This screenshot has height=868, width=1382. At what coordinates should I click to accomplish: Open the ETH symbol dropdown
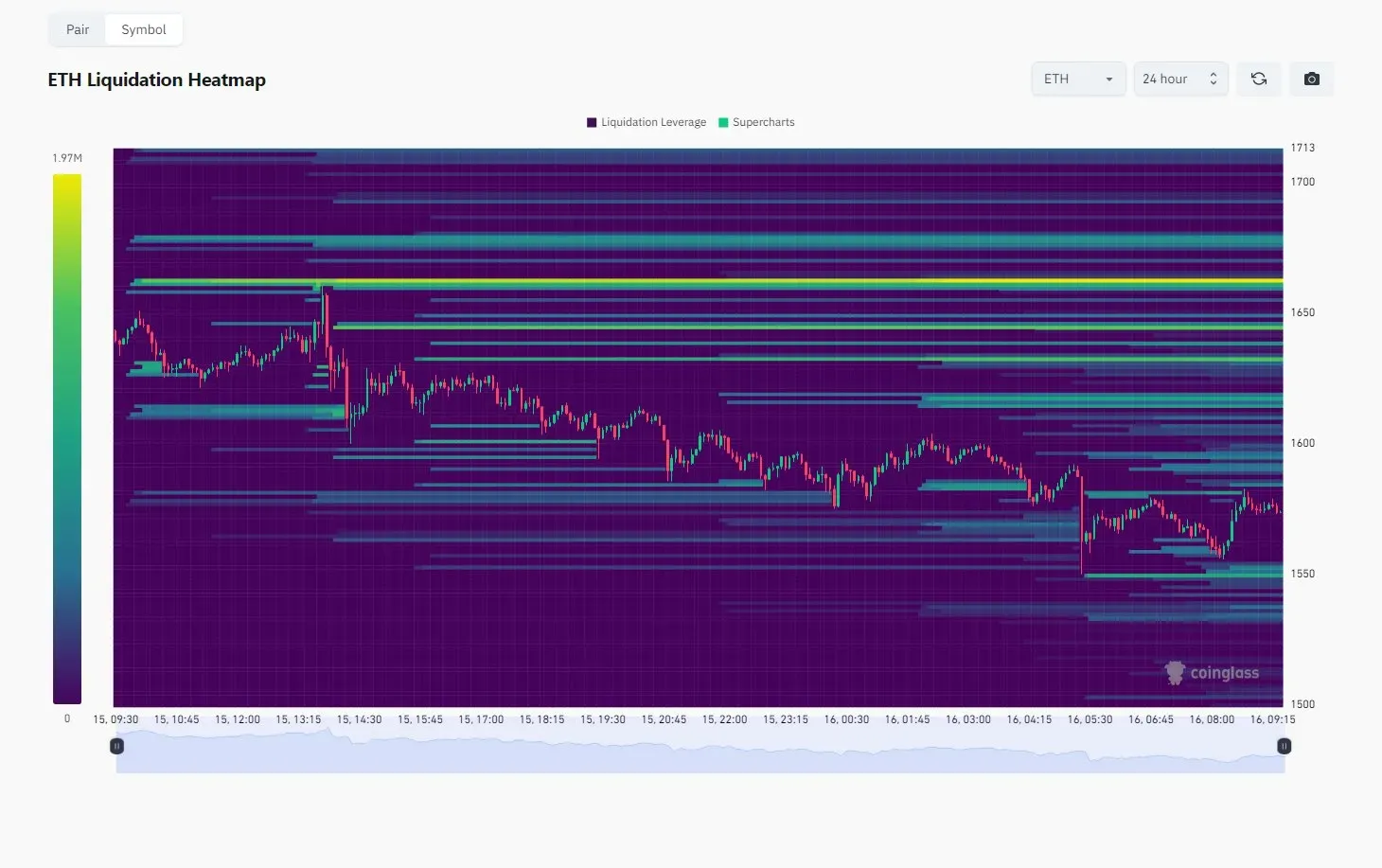pyautogui.click(x=1077, y=80)
